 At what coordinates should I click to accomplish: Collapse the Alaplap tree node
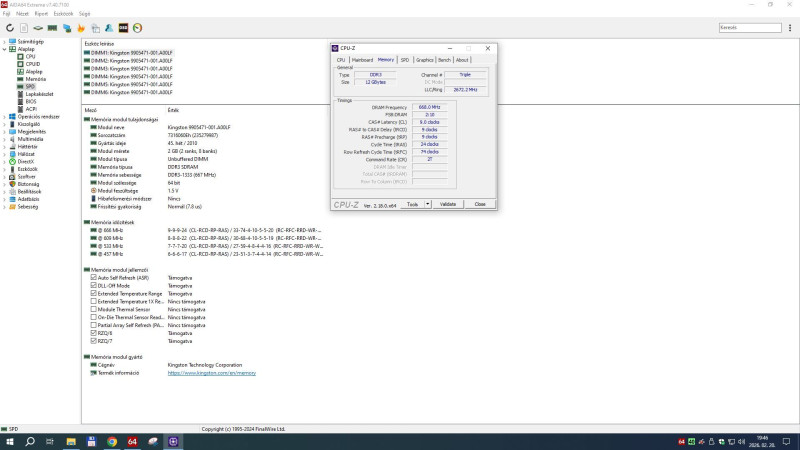click(x=5, y=49)
